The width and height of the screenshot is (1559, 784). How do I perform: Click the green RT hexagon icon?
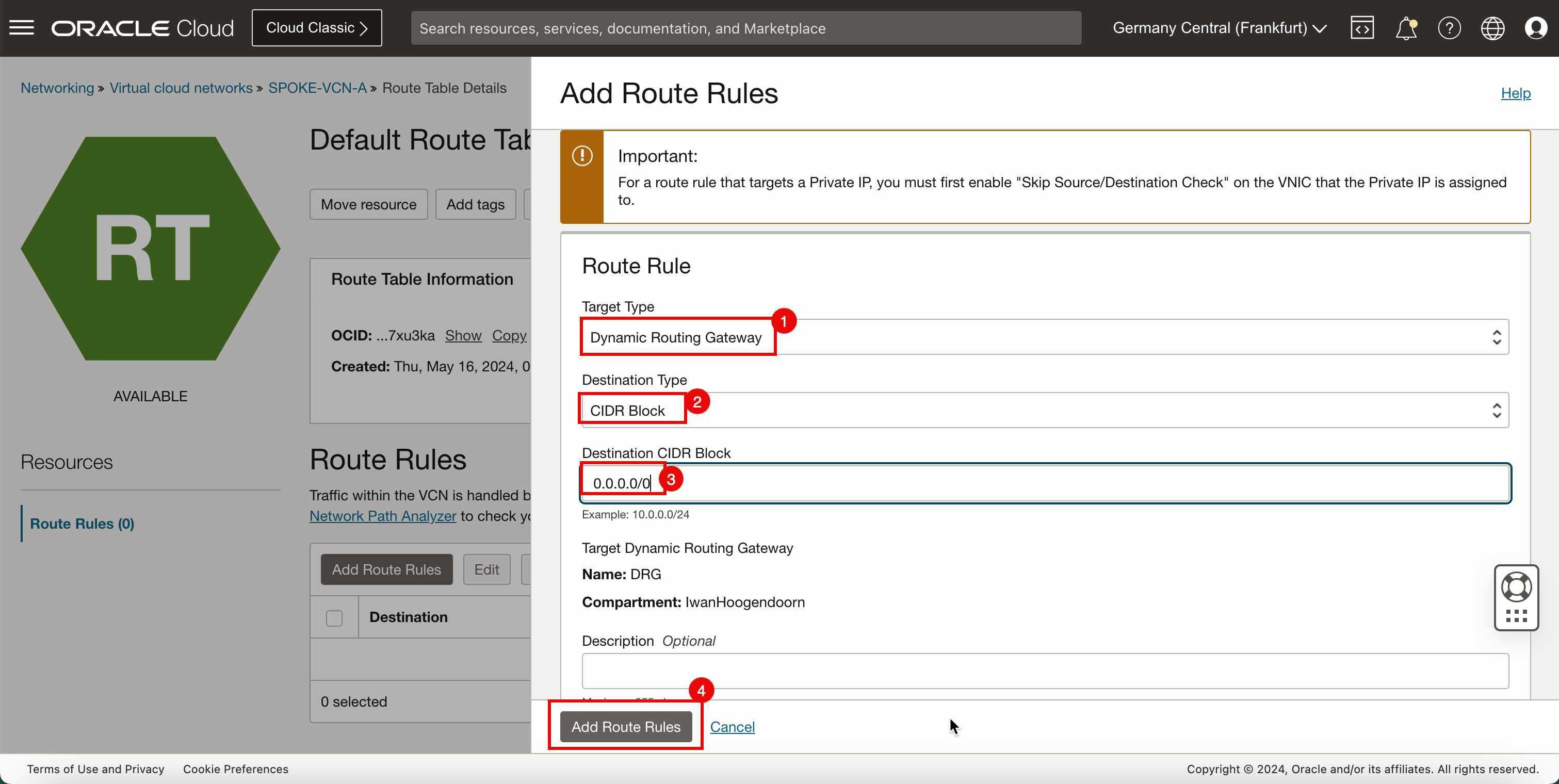[151, 248]
